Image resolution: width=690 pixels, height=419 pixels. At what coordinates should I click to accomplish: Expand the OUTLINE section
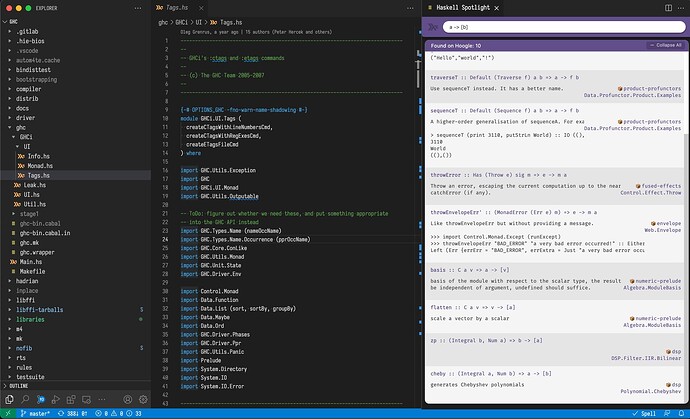pos(18,385)
